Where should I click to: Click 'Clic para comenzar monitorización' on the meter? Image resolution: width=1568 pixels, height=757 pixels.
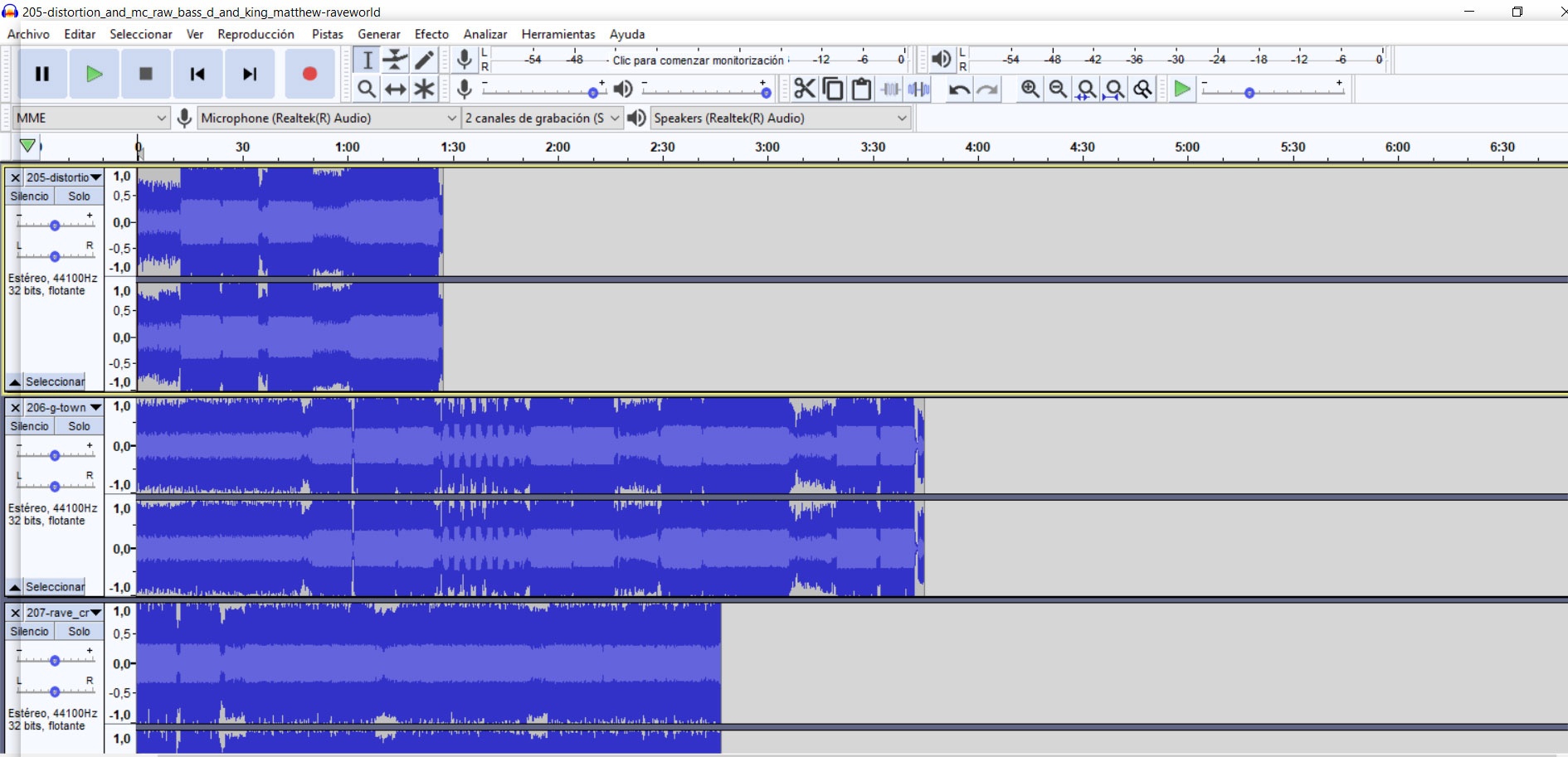coord(698,61)
